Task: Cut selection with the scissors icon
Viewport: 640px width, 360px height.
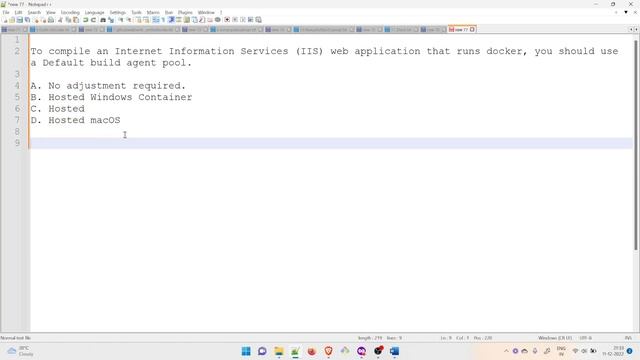Action: point(60,20)
